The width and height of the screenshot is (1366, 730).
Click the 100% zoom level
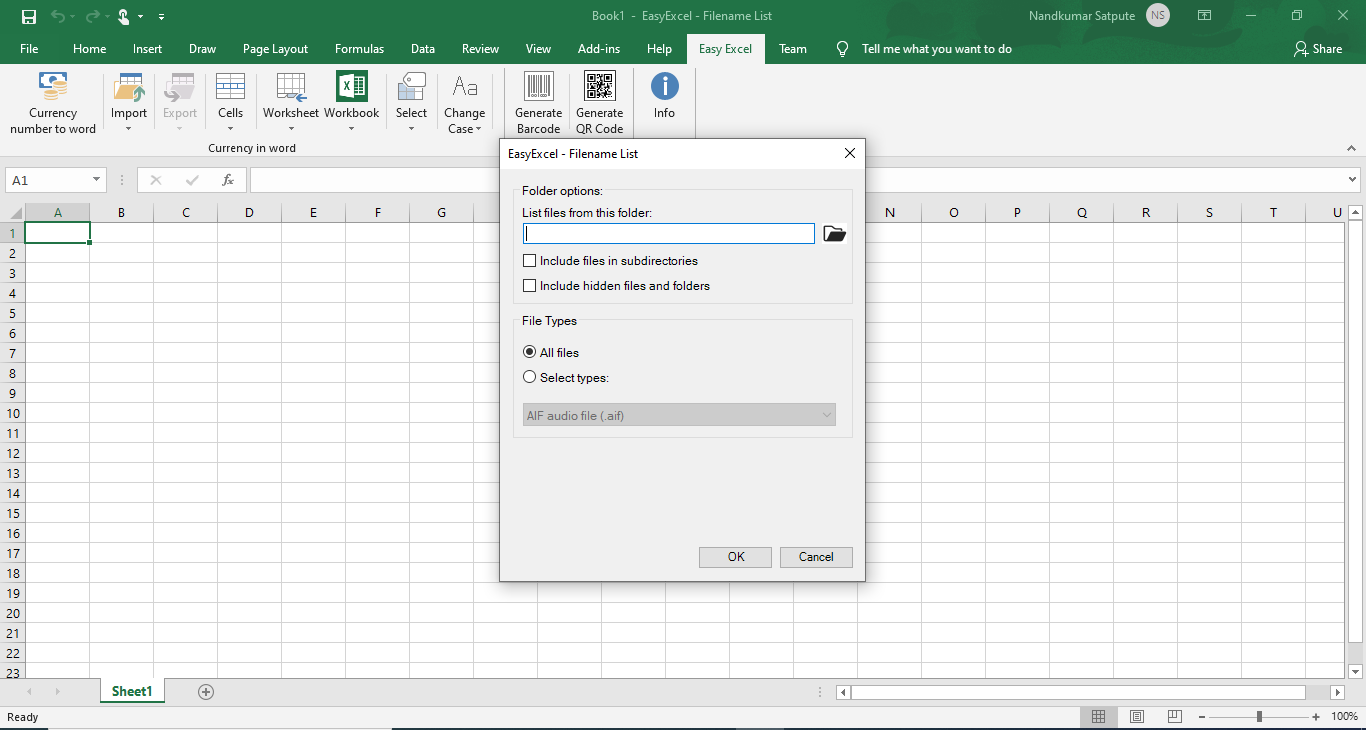(x=1344, y=717)
